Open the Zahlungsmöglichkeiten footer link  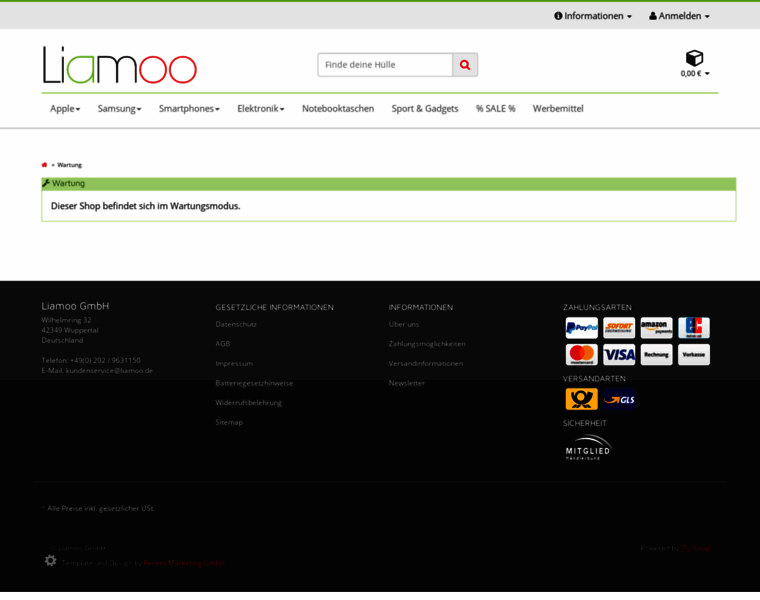click(x=427, y=344)
